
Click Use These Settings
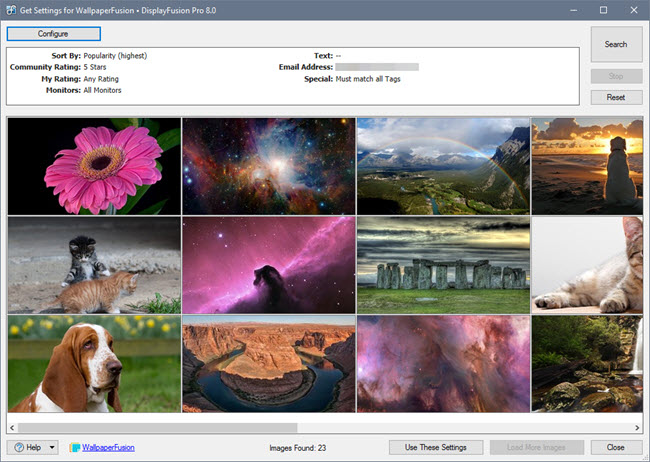[436, 447]
